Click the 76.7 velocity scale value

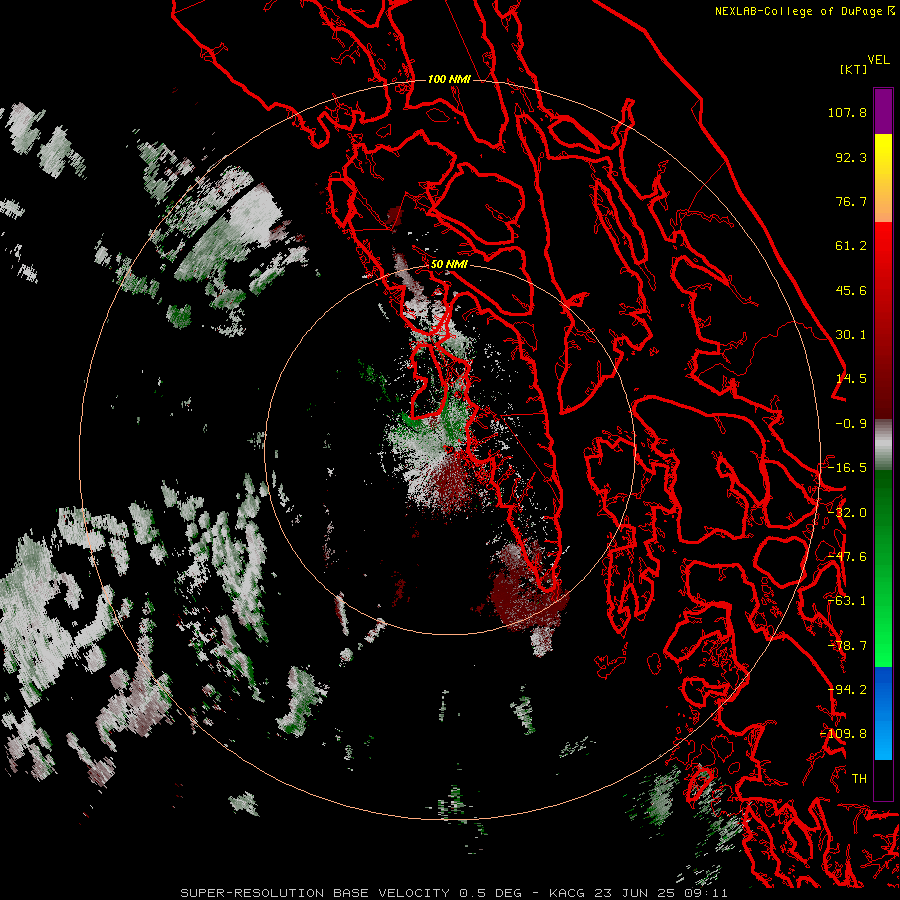pos(851,201)
